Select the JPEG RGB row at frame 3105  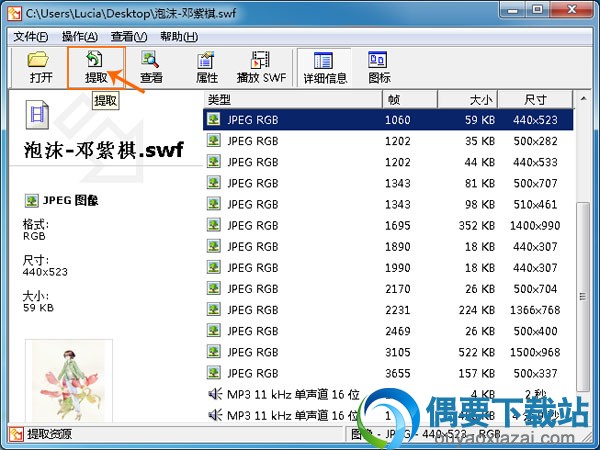[x=388, y=352]
